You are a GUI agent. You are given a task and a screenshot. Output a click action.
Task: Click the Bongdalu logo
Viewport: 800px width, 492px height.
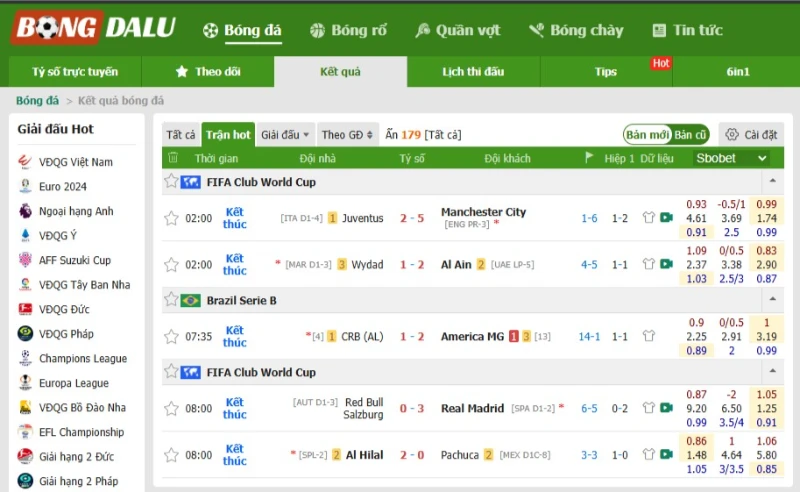(x=93, y=28)
